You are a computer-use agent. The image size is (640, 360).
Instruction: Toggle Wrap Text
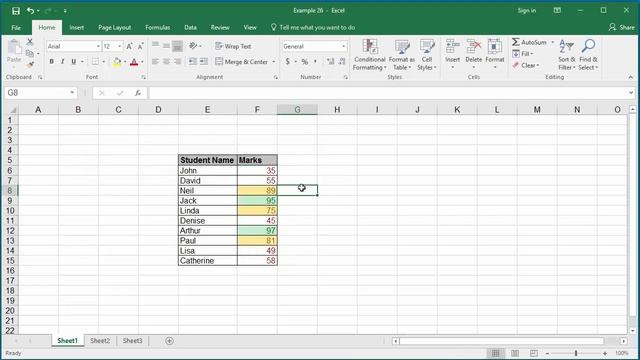pos(233,46)
